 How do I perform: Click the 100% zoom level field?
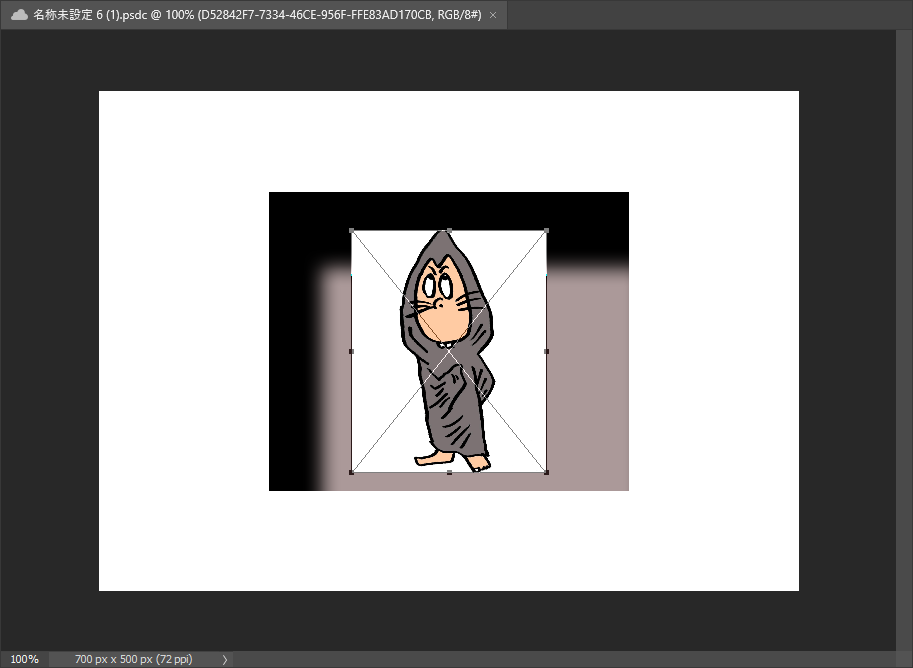(x=24, y=659)
